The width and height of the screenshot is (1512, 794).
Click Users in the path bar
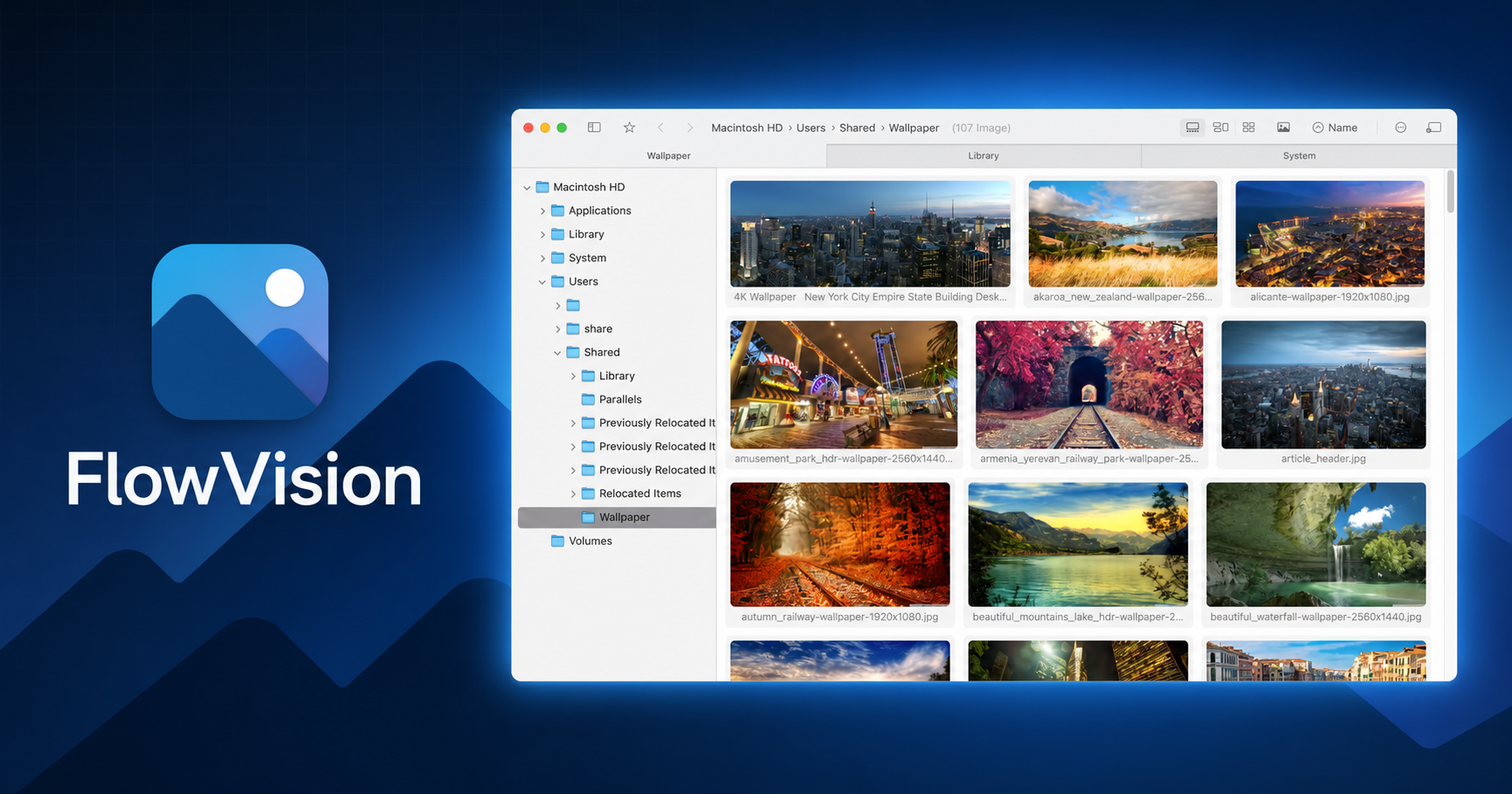coord(811,128)
